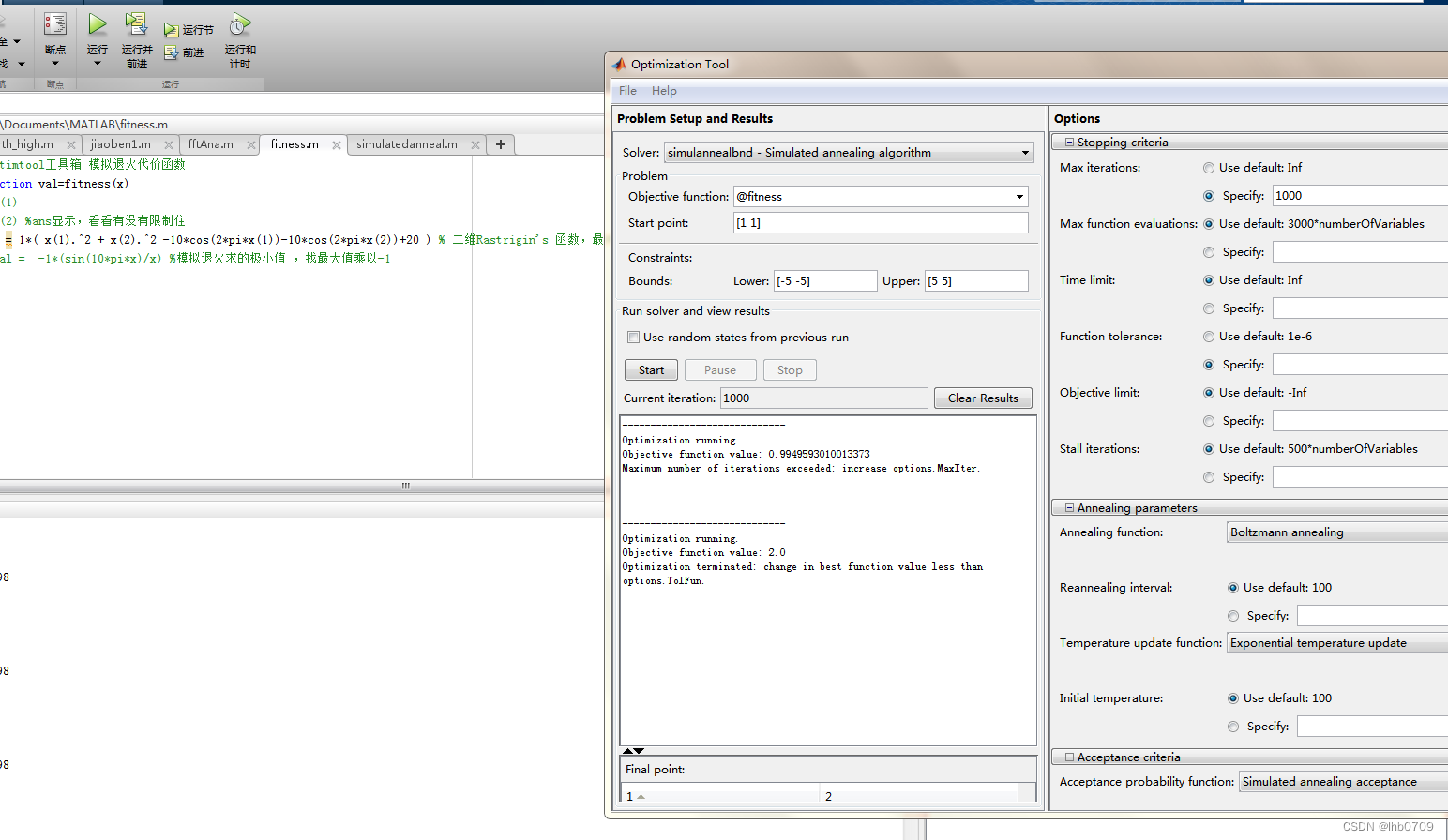
Task: Click the Pause button
Action: pyautogui.click(x=720, y=370)
